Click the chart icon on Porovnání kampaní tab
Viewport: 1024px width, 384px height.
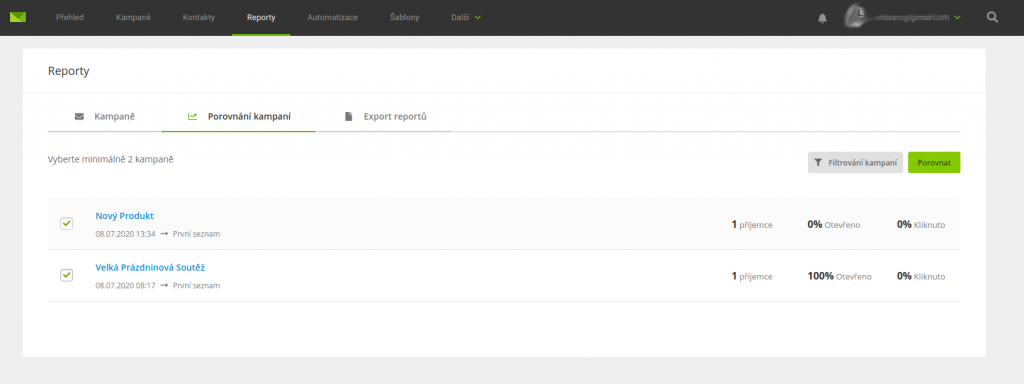point(193,117)
